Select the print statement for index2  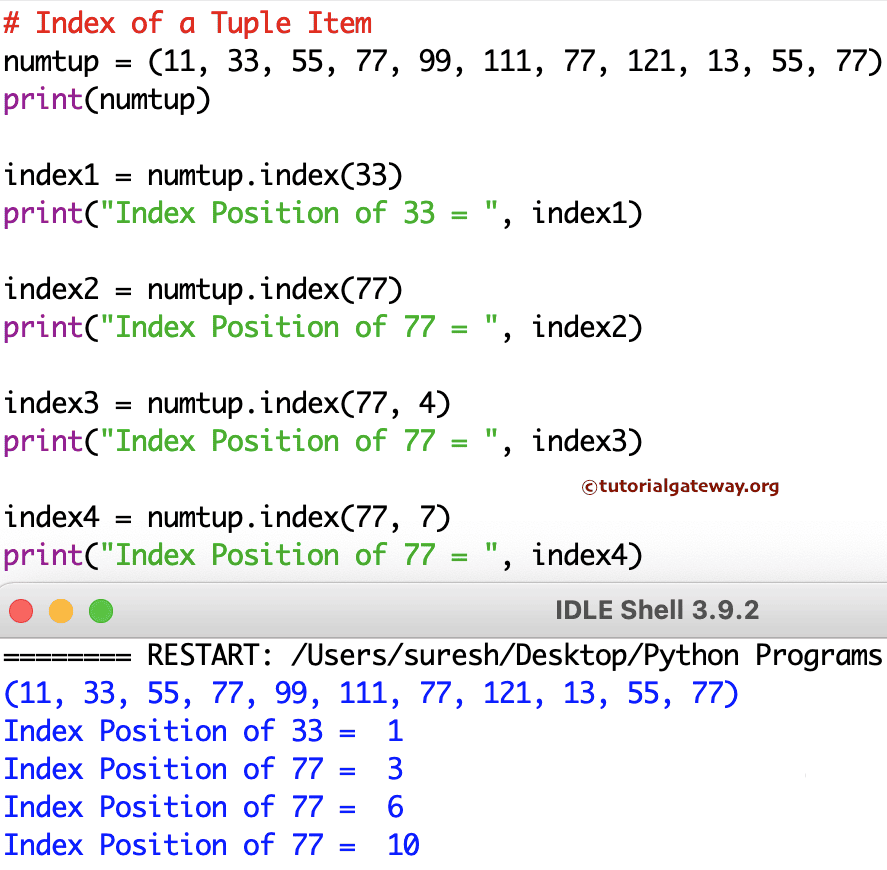[x=320, y=327]
